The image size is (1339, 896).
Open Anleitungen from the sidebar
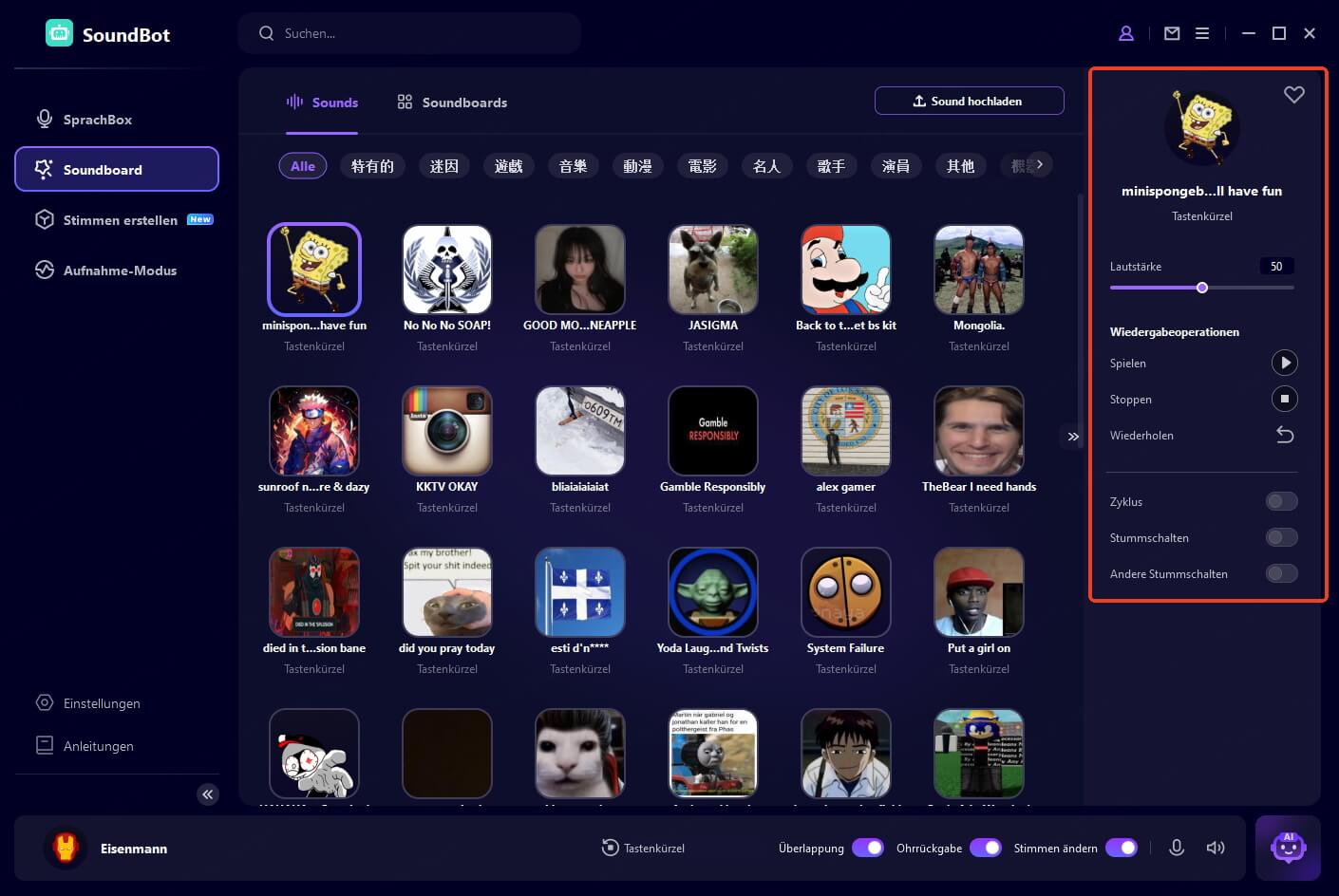pos(97,746)
